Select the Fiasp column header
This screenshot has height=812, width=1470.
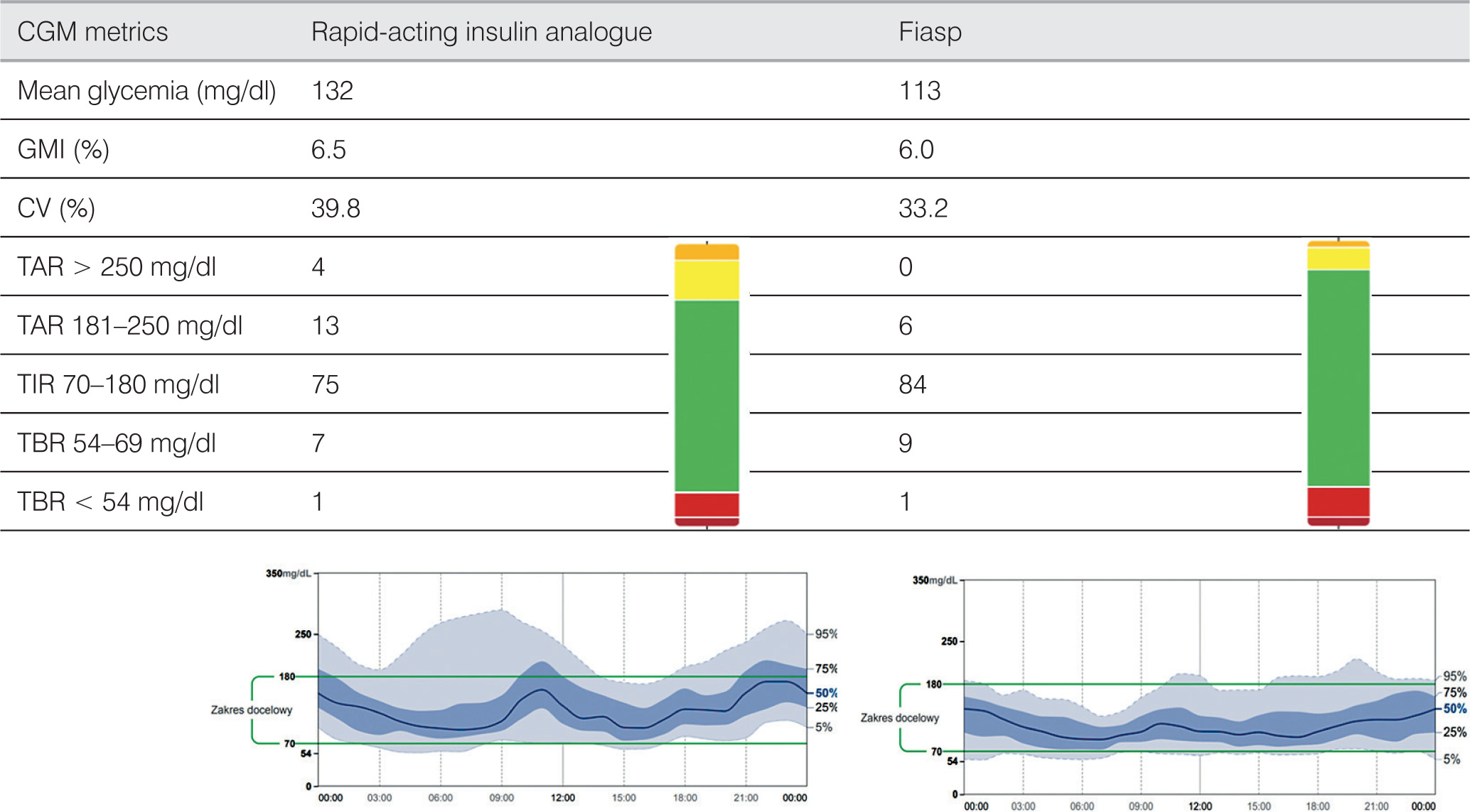point(930,32)
